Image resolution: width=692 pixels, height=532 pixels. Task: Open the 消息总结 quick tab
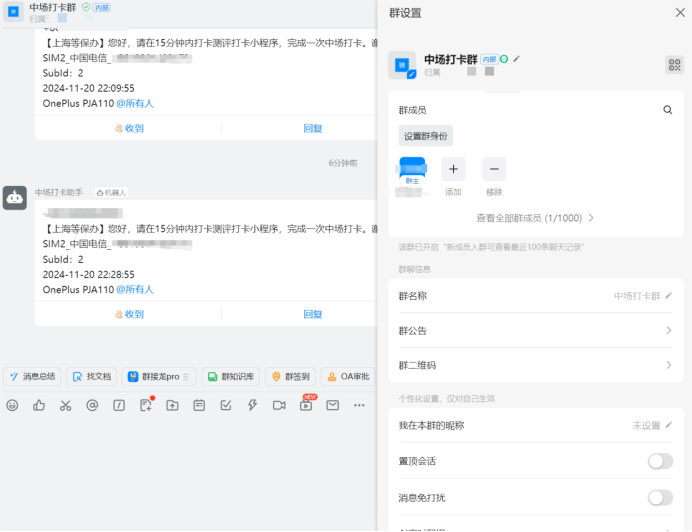(x=32, y=377)
